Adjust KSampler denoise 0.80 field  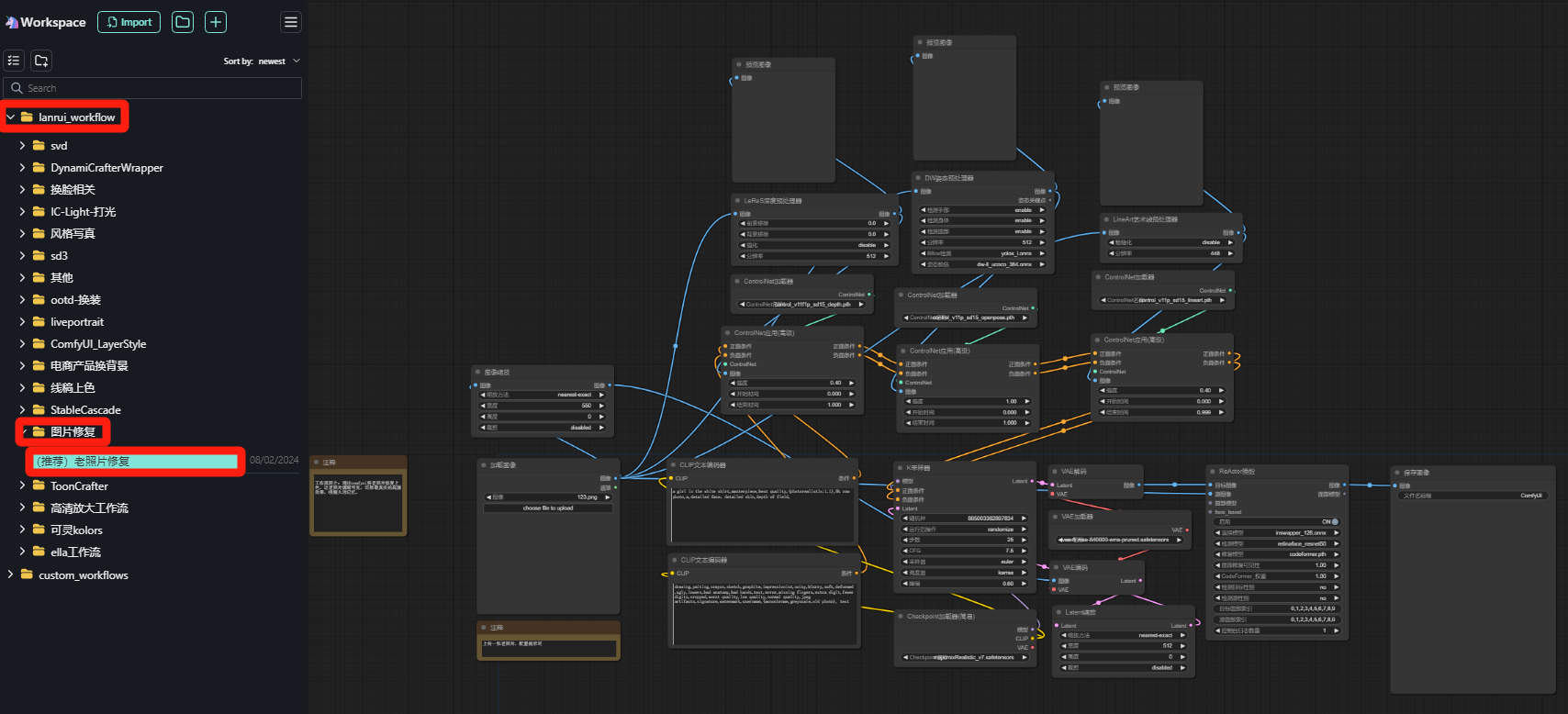click(x=964, y=584)
